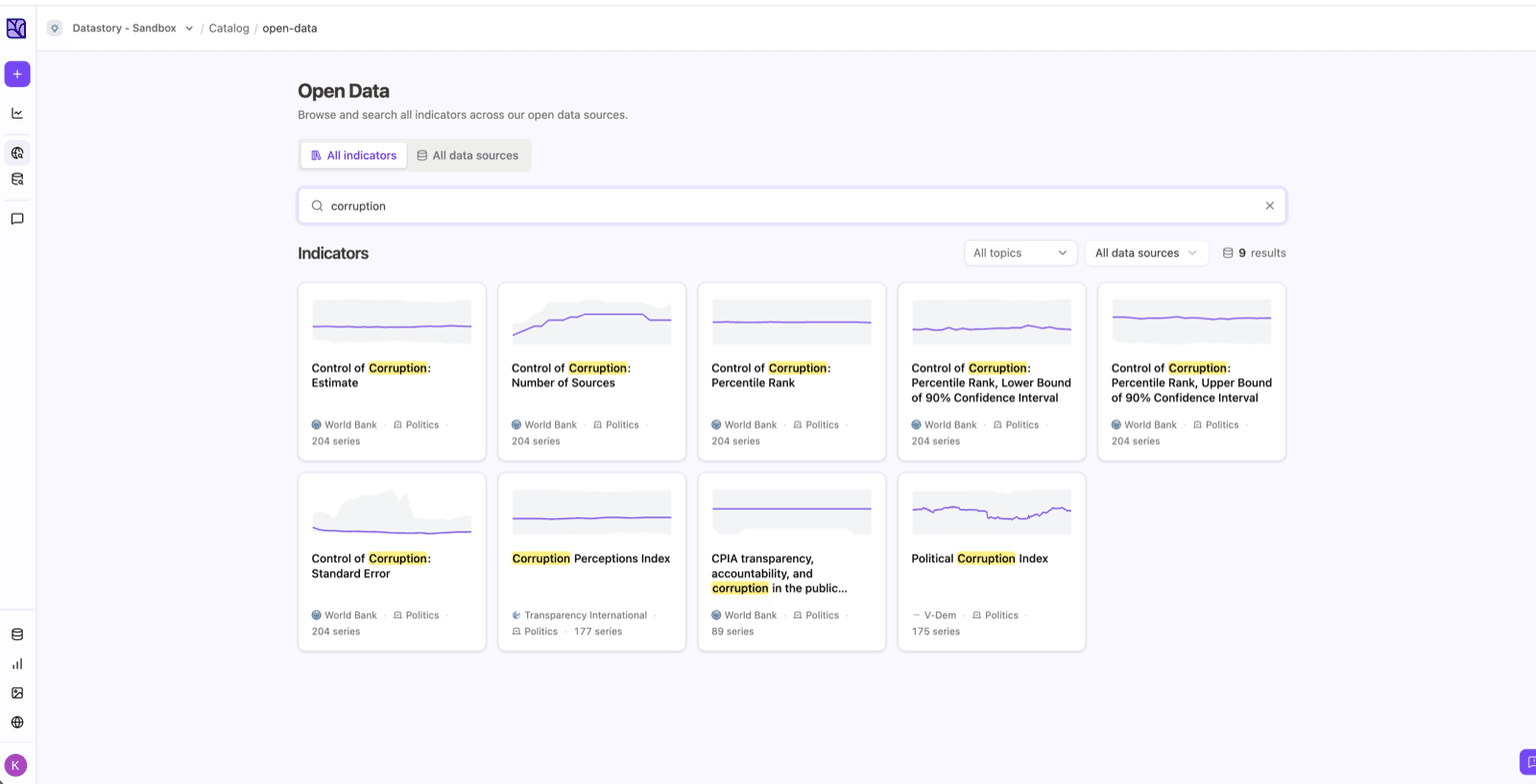Click the 'Indicators' section heading
The width and height of the screenshot is (1536, 784).
[x=333, y=253]
